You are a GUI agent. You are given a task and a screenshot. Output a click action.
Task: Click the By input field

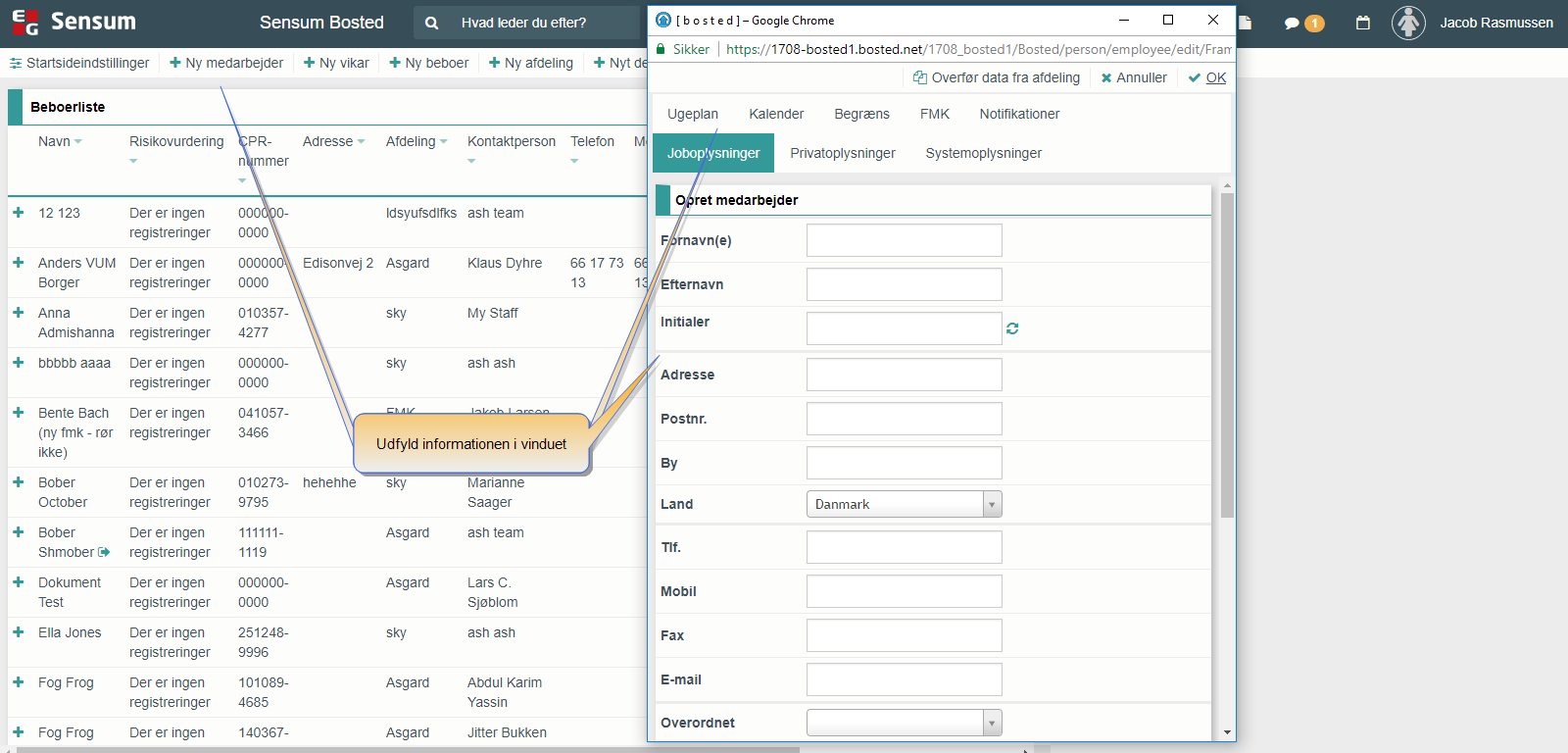tap(904, 463)
